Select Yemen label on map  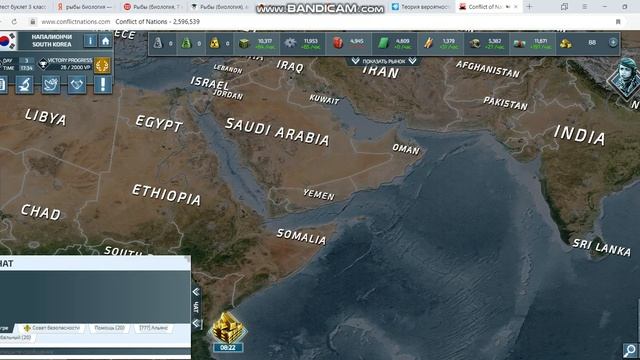coord(319,195)
